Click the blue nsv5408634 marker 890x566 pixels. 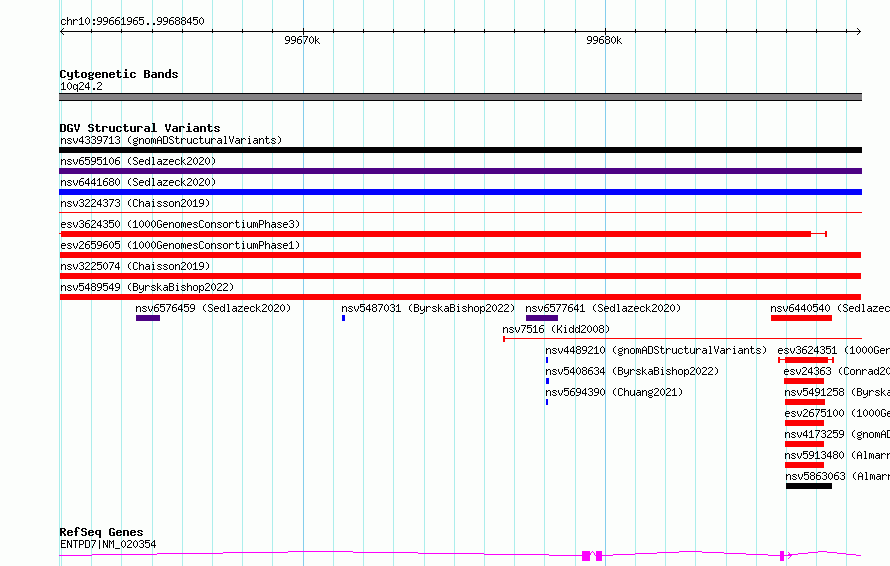[x=547, y=381]
